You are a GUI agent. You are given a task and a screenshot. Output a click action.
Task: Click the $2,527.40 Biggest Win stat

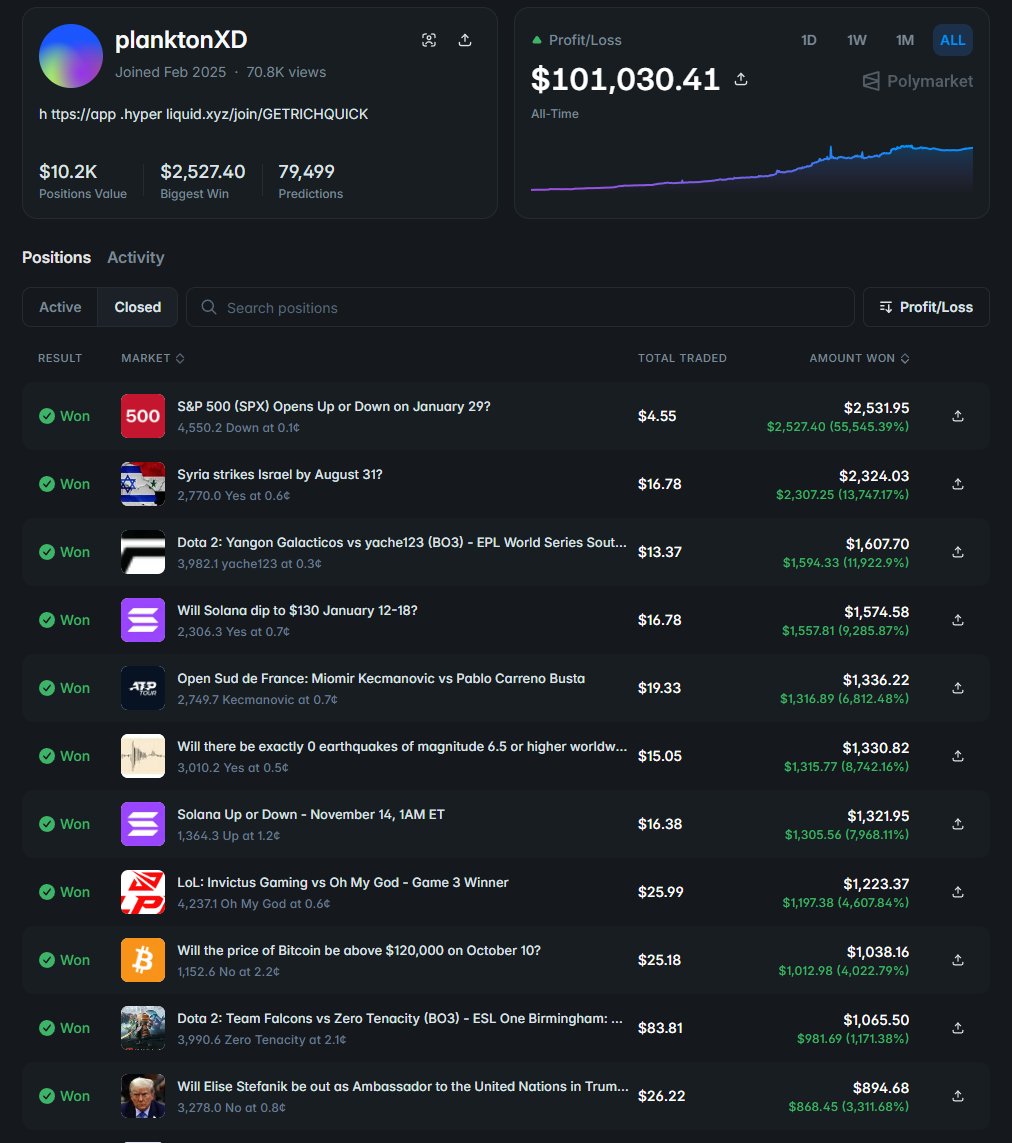(x=203, y=180)
